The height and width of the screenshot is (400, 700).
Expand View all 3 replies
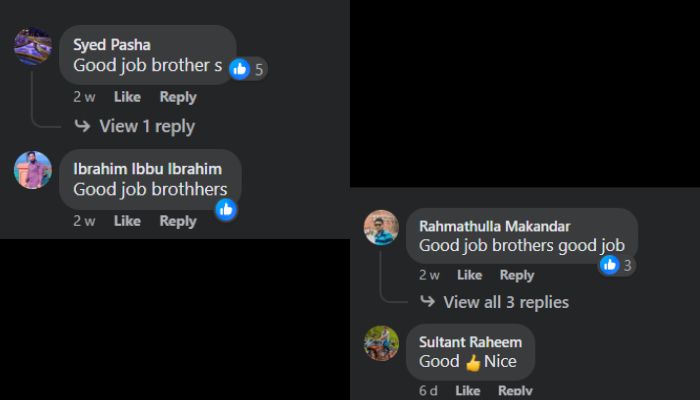506,302
